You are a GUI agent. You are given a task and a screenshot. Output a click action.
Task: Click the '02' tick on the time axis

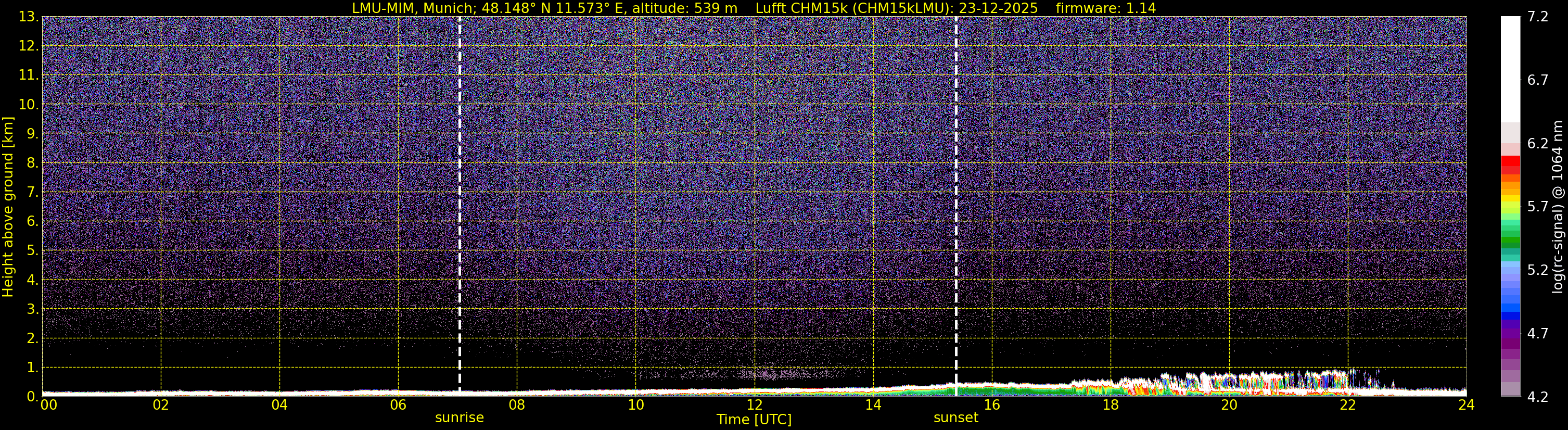(161, 406)
